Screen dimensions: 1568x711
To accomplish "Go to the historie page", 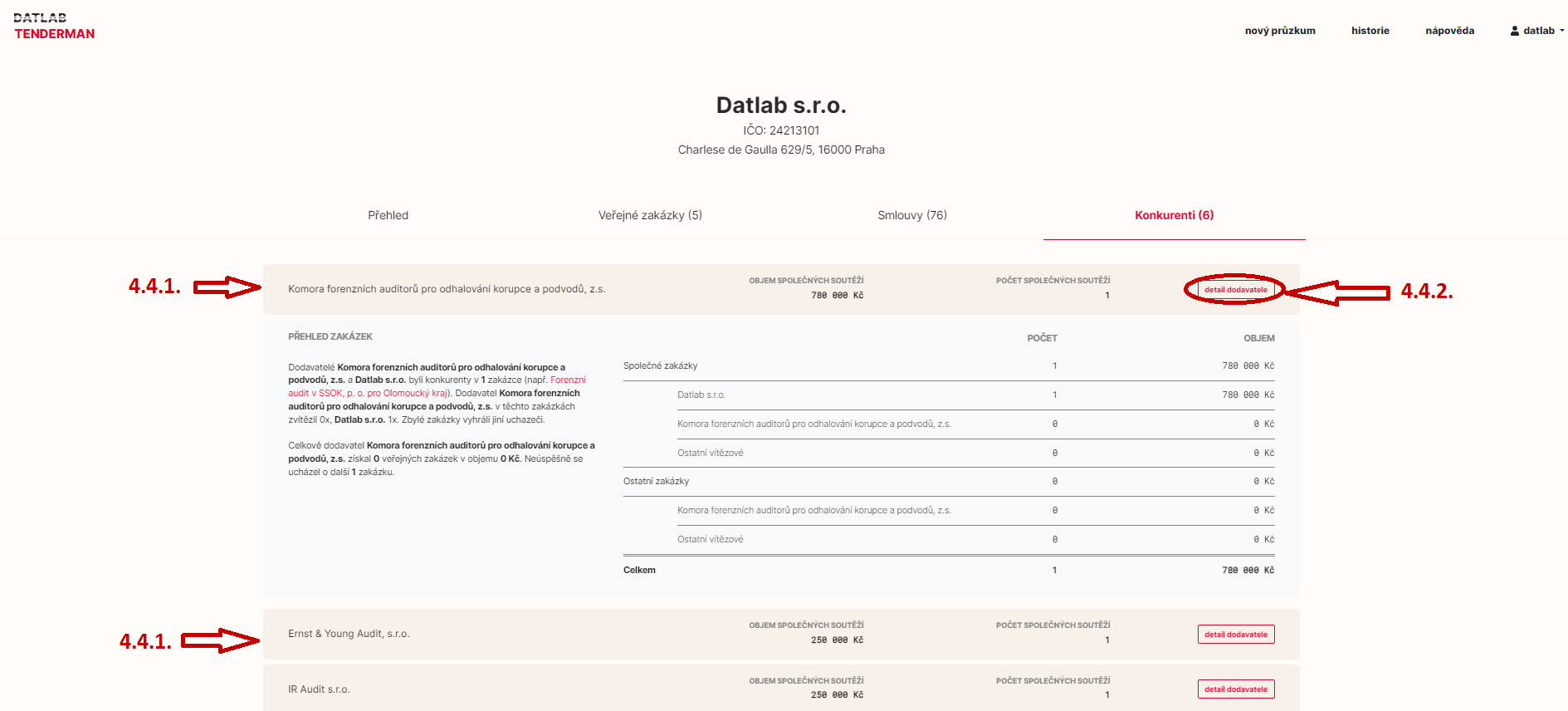I will [1370, 31].
